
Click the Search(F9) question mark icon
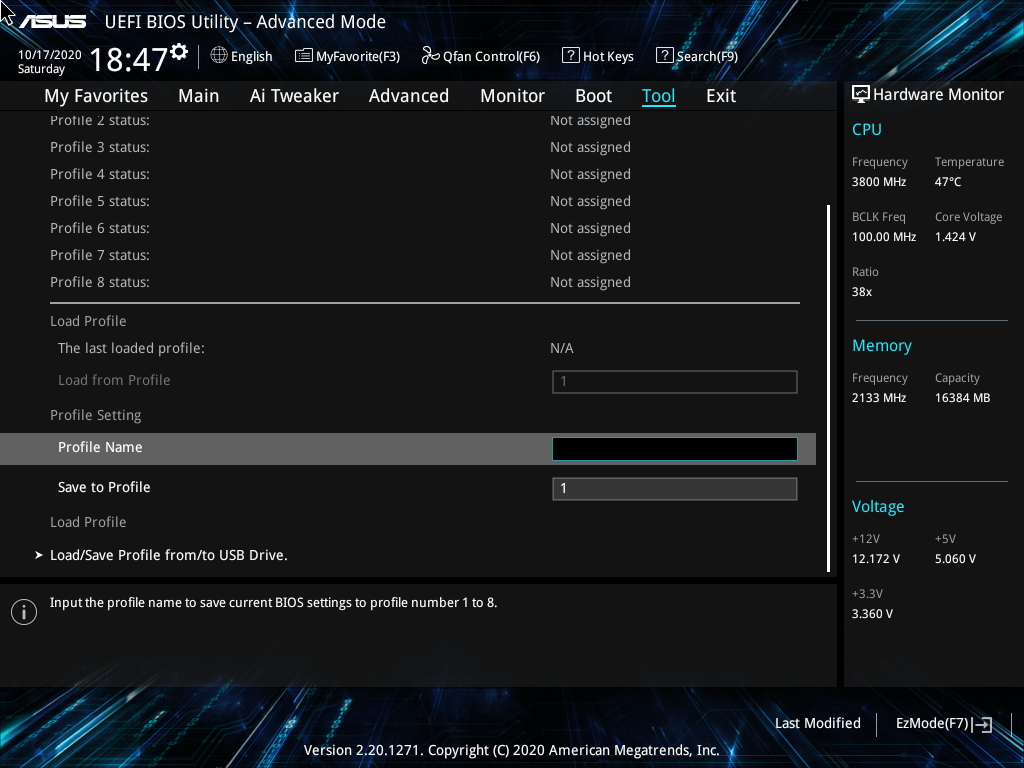664,55
